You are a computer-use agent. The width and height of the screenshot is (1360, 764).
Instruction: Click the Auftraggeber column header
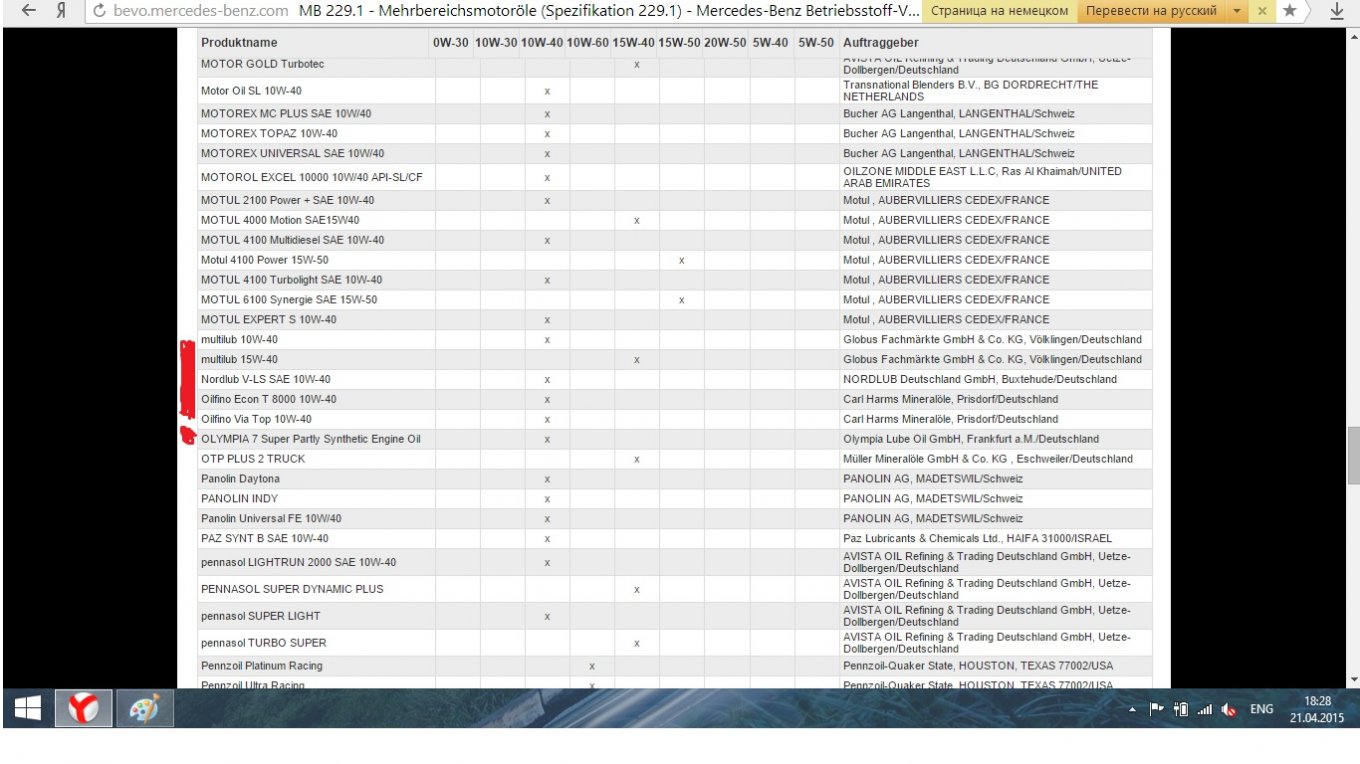tap(881, 43)
